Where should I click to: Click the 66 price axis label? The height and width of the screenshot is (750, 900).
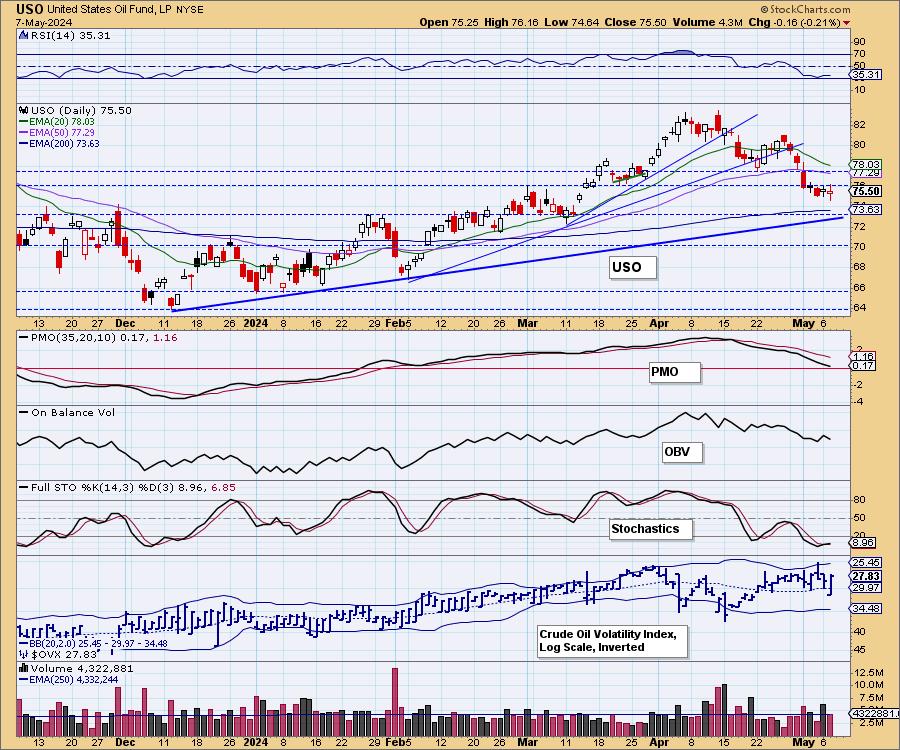click(x=859, y=287)
